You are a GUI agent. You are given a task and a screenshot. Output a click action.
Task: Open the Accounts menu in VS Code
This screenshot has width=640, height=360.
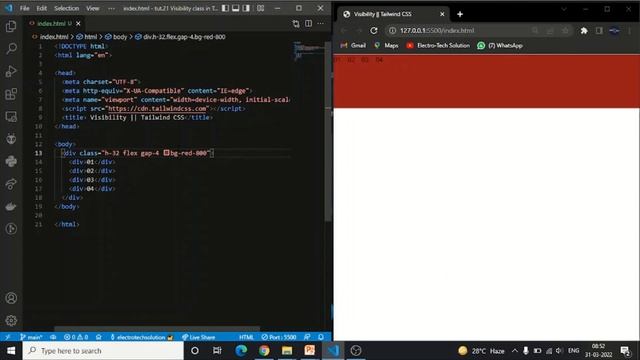tap(11, 298)
